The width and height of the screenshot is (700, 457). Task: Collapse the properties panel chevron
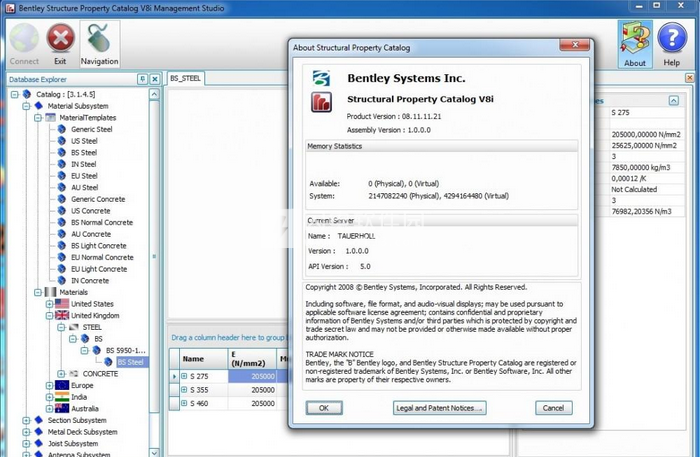point(674,100)
